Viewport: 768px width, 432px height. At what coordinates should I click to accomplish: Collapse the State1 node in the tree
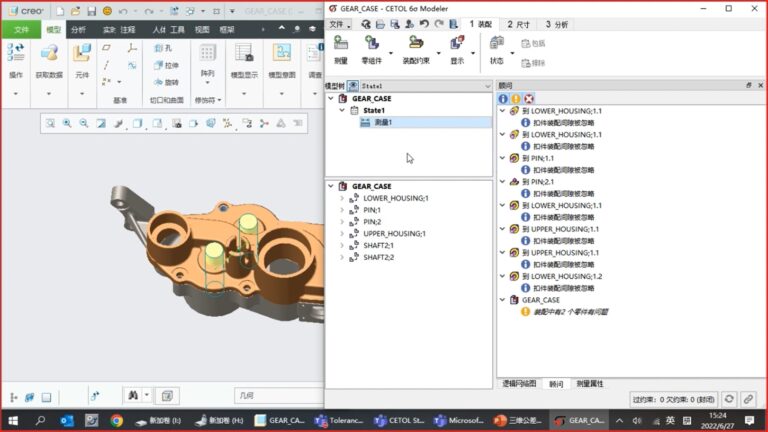[342, 111]
